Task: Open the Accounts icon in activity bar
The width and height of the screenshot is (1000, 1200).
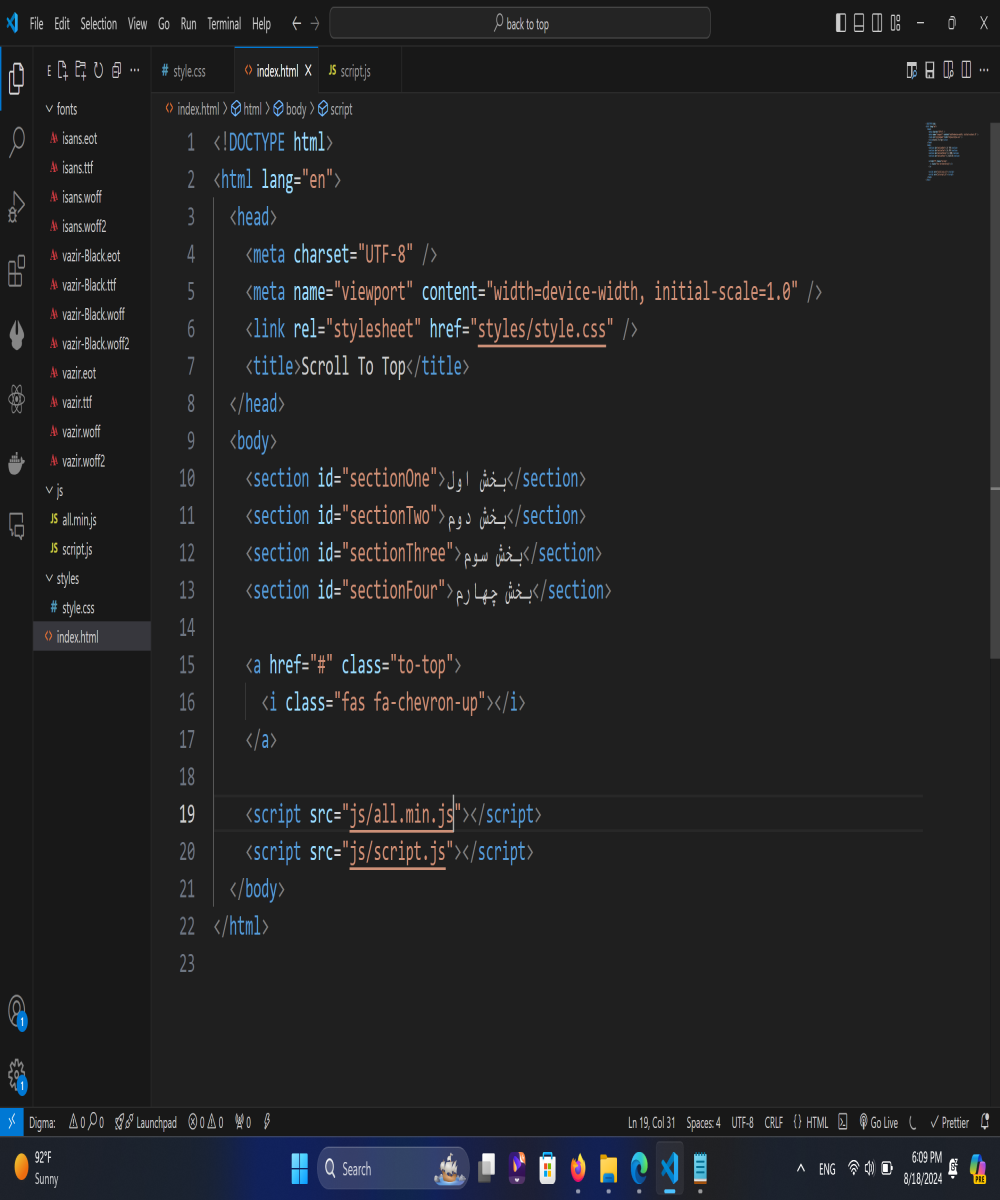Action: [x=17, y=1010]
